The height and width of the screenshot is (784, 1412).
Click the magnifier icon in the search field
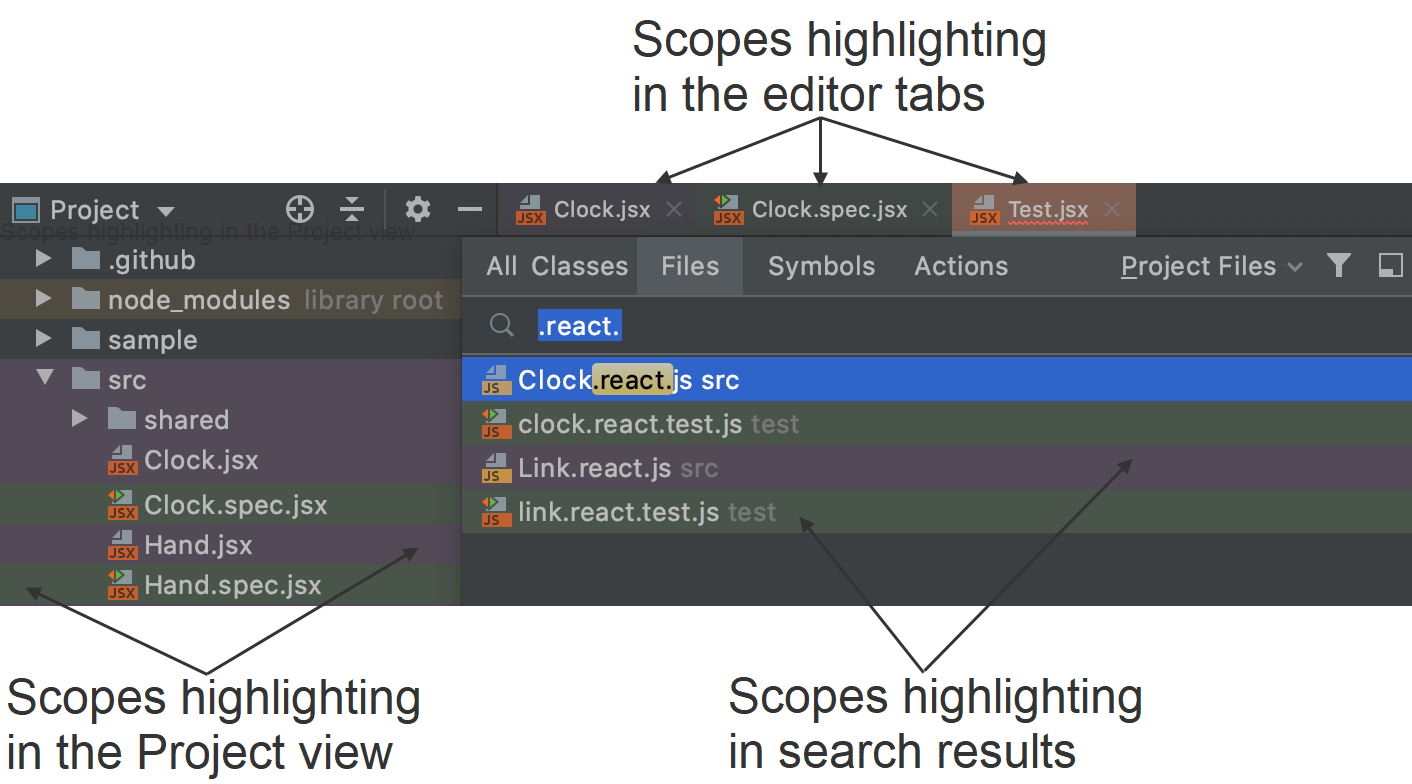[x=501, y=325]
